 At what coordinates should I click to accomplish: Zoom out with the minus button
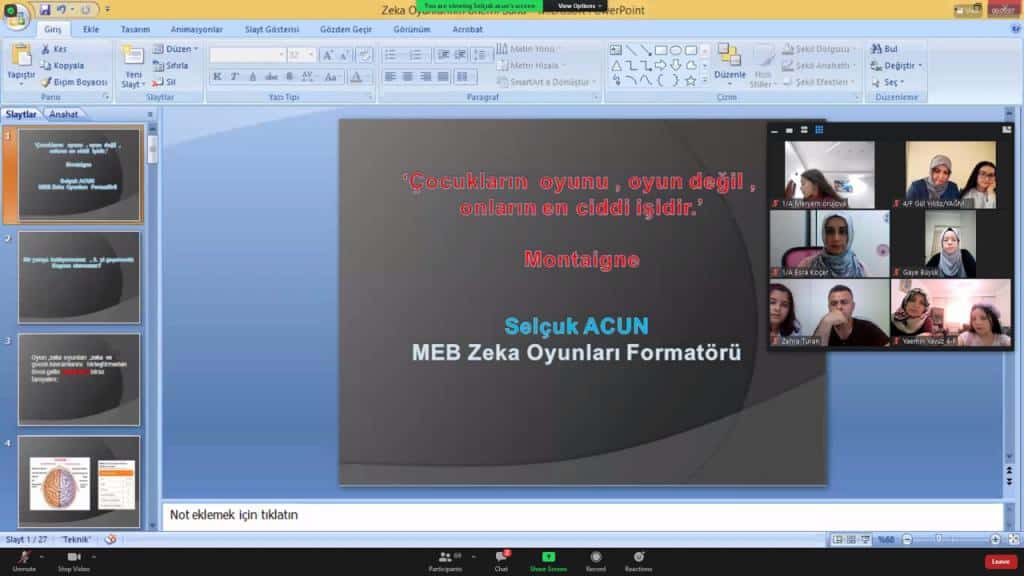click(907, 539)
